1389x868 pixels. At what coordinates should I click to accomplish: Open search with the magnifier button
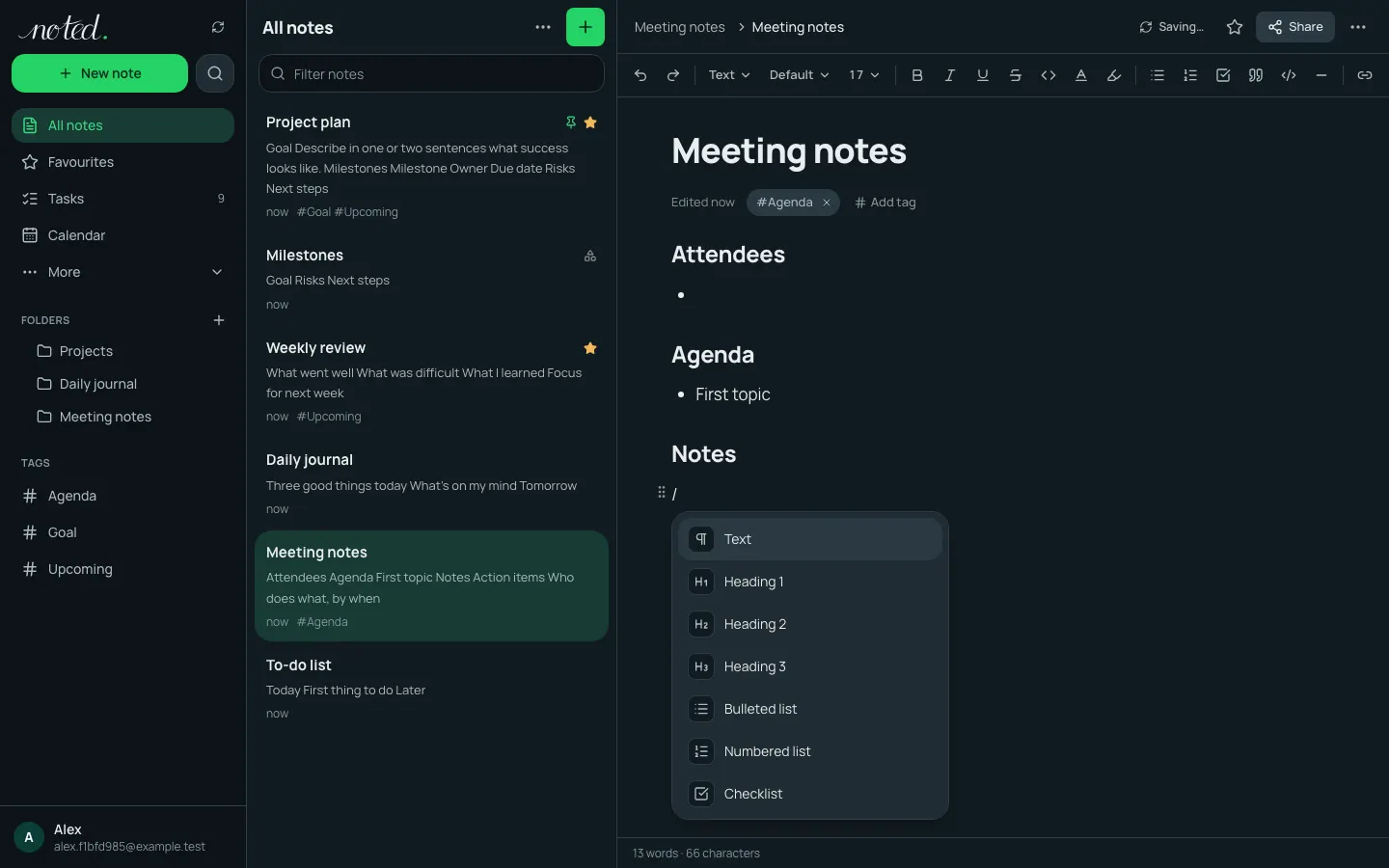click(215, 73)
